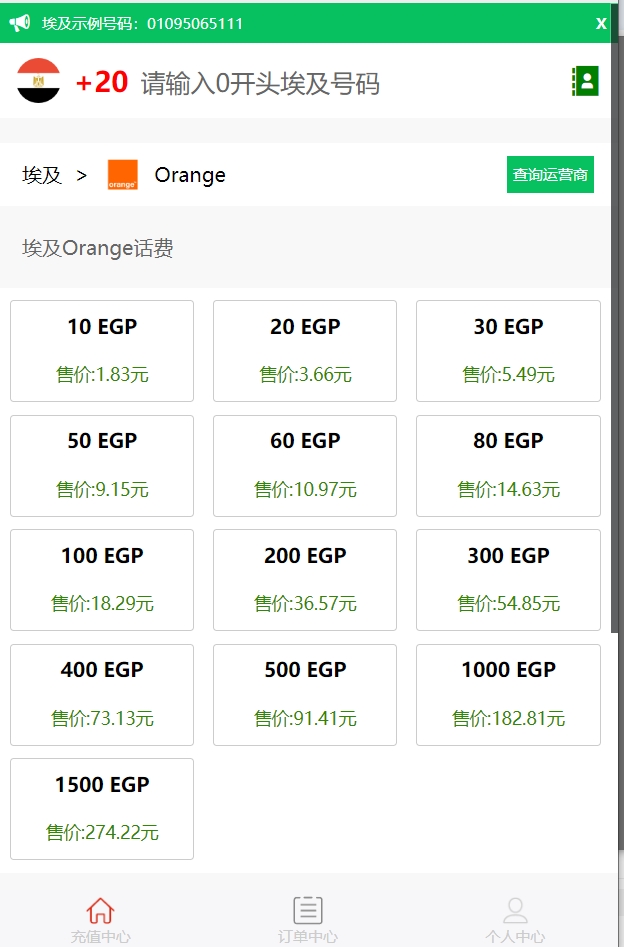The image size is (624, 947).
Task: Select the 500 EGP recharge option
Action: pos(305,694)
